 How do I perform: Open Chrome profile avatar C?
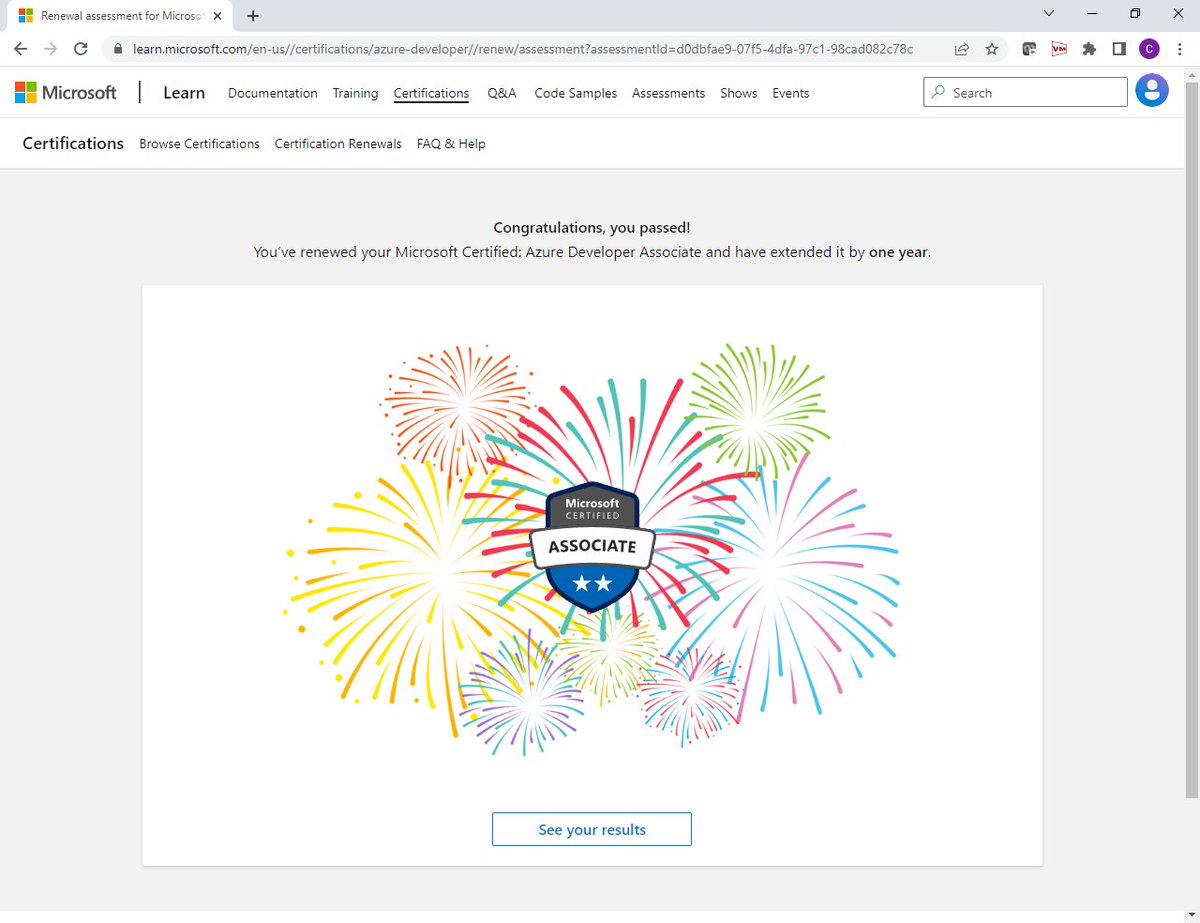coord(1149,48)
